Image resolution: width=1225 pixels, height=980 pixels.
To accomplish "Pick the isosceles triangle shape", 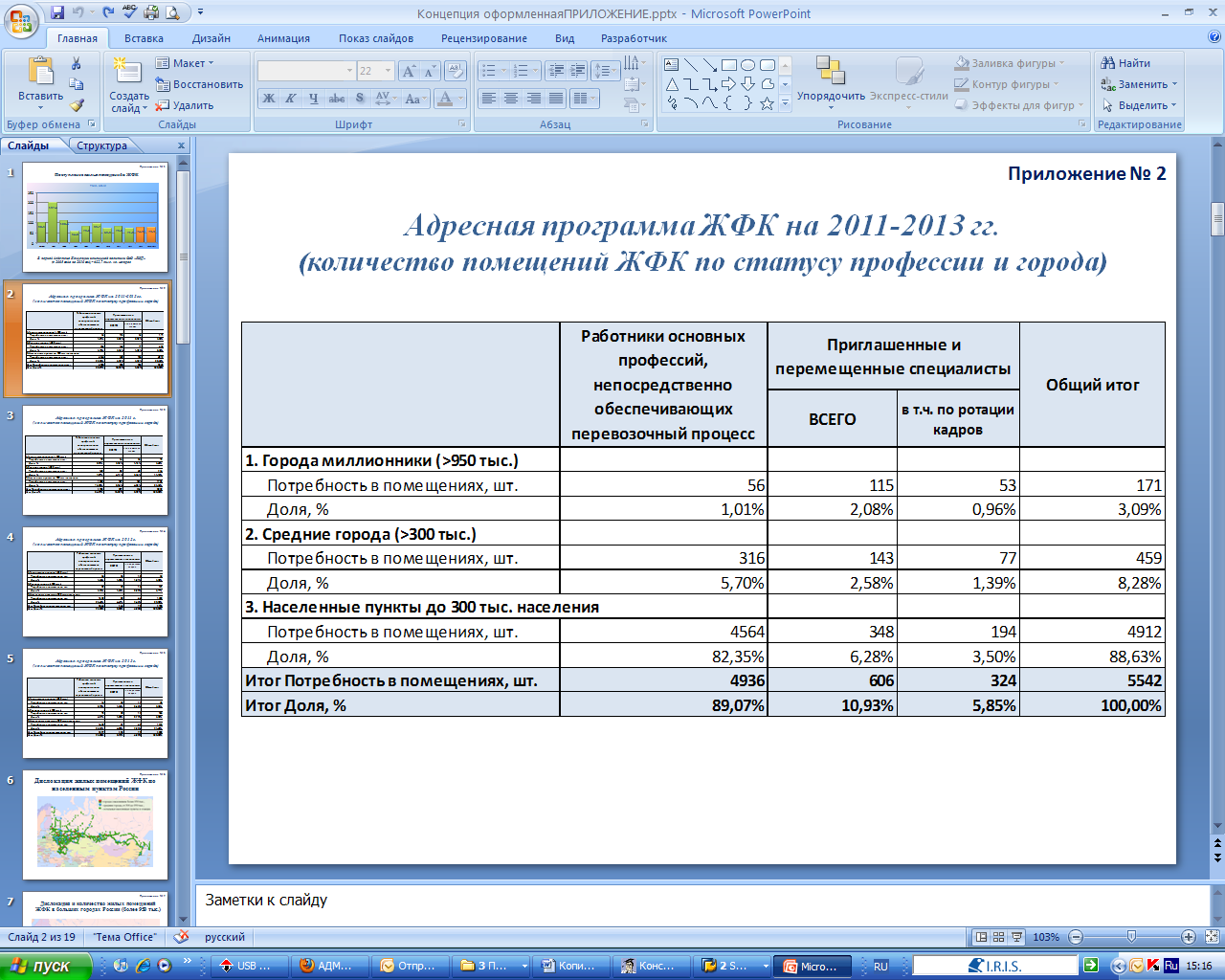I will 672,84.
